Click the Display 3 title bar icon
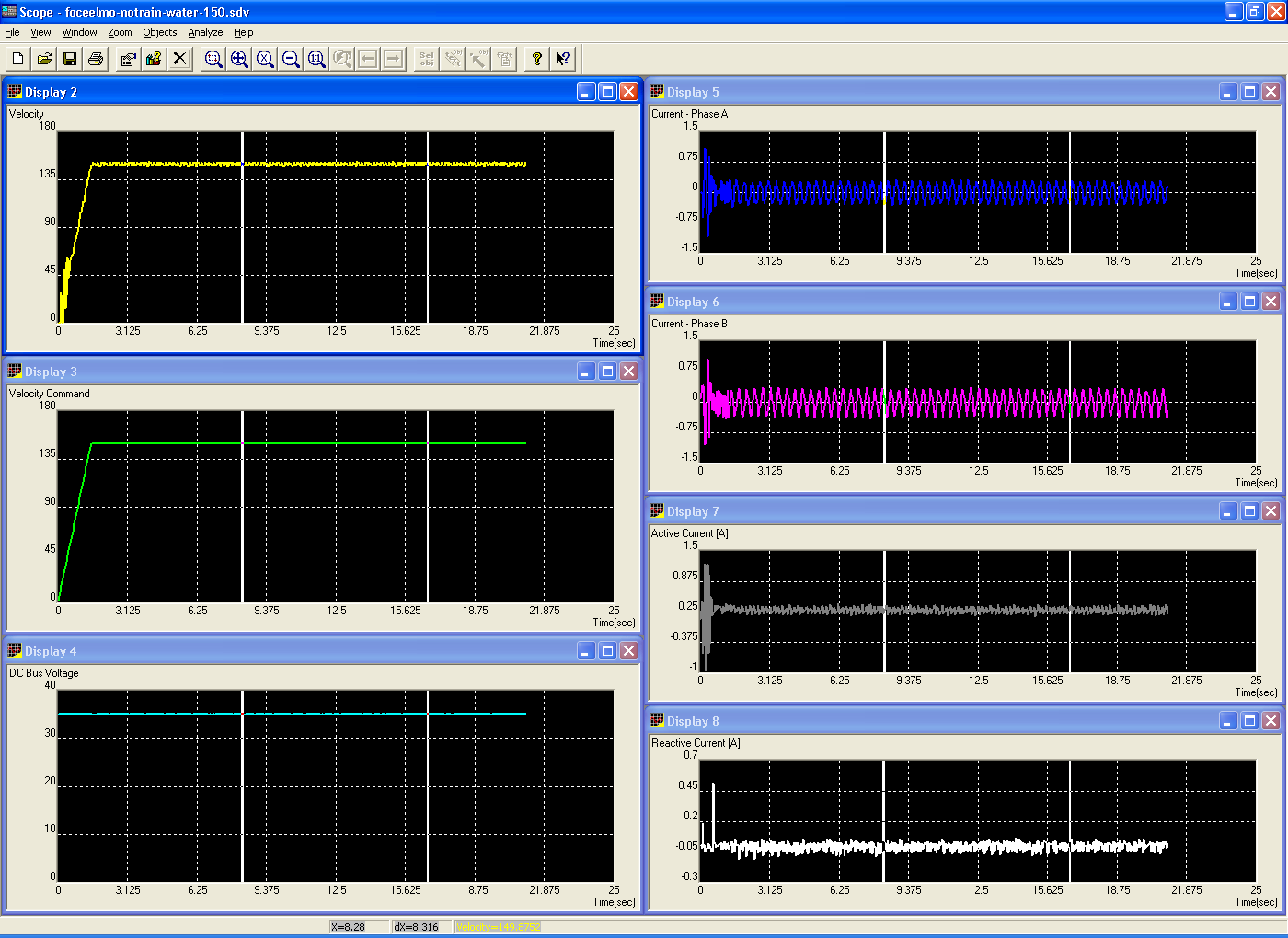1288x938 pixels. (x=15, y=372)
